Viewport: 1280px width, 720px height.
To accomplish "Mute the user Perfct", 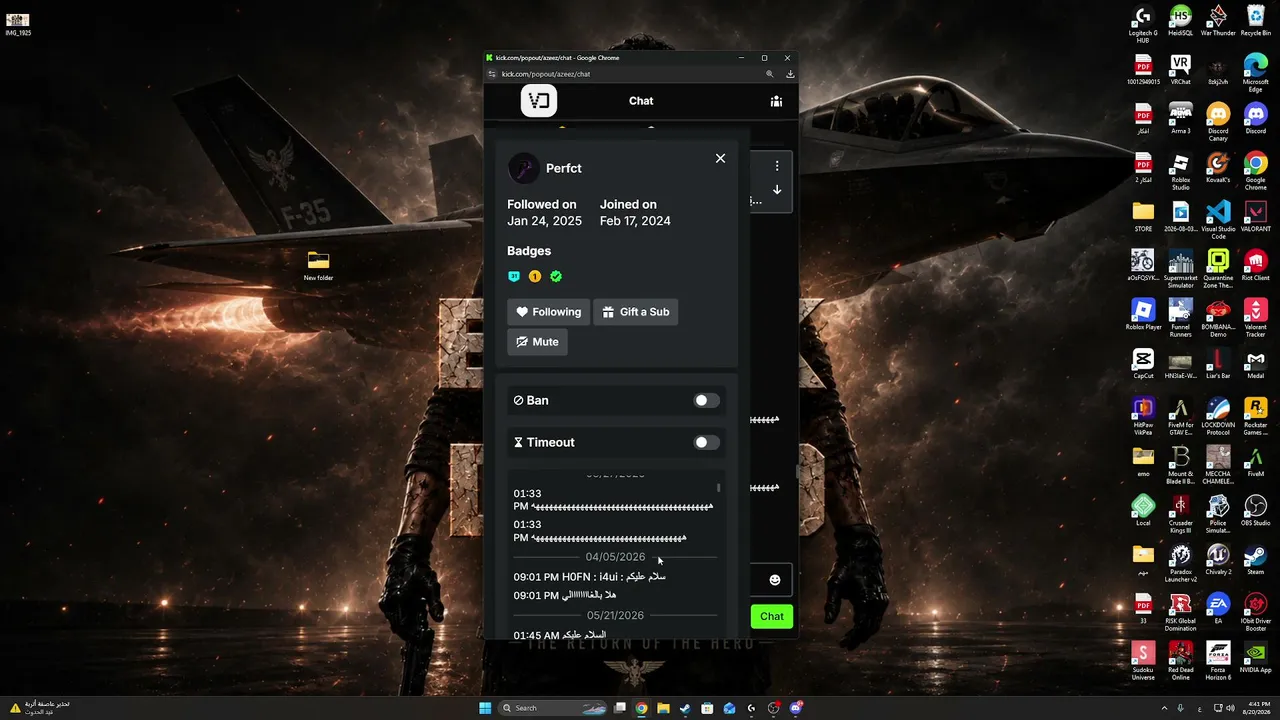I will 537,342.
